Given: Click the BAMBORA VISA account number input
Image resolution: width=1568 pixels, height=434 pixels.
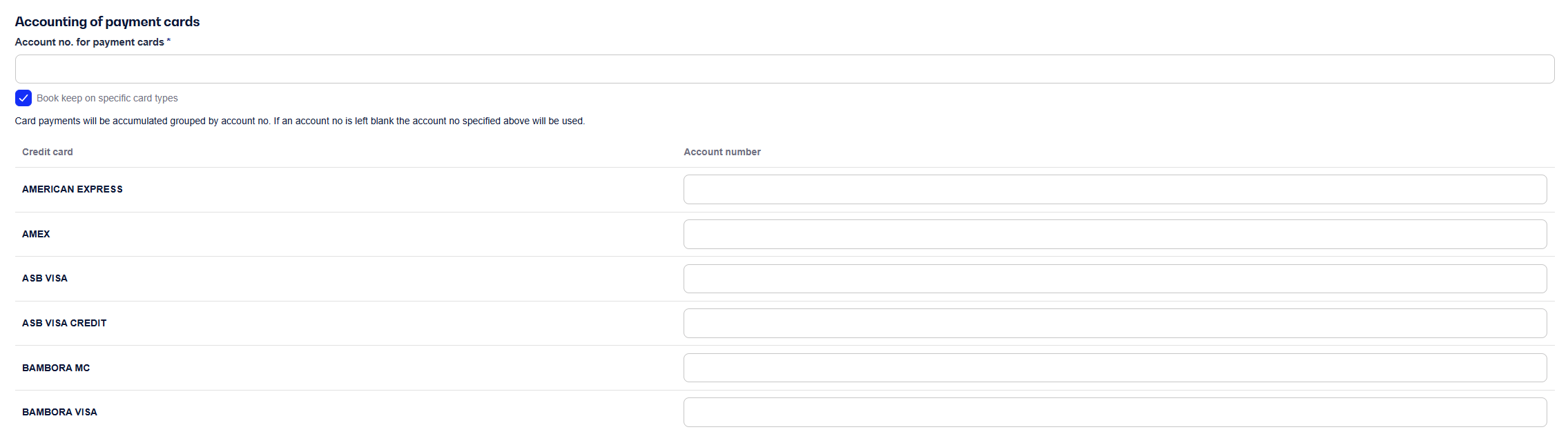Looking at the screenshot, I should (x=1114, y=412).
